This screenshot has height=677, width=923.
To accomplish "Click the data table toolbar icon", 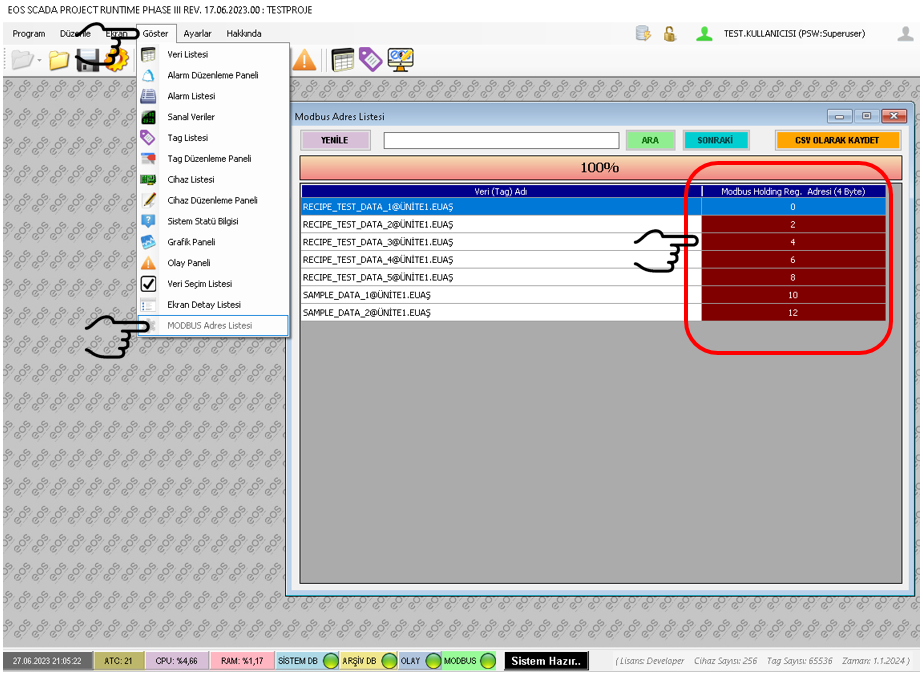I will pos(343,60).
